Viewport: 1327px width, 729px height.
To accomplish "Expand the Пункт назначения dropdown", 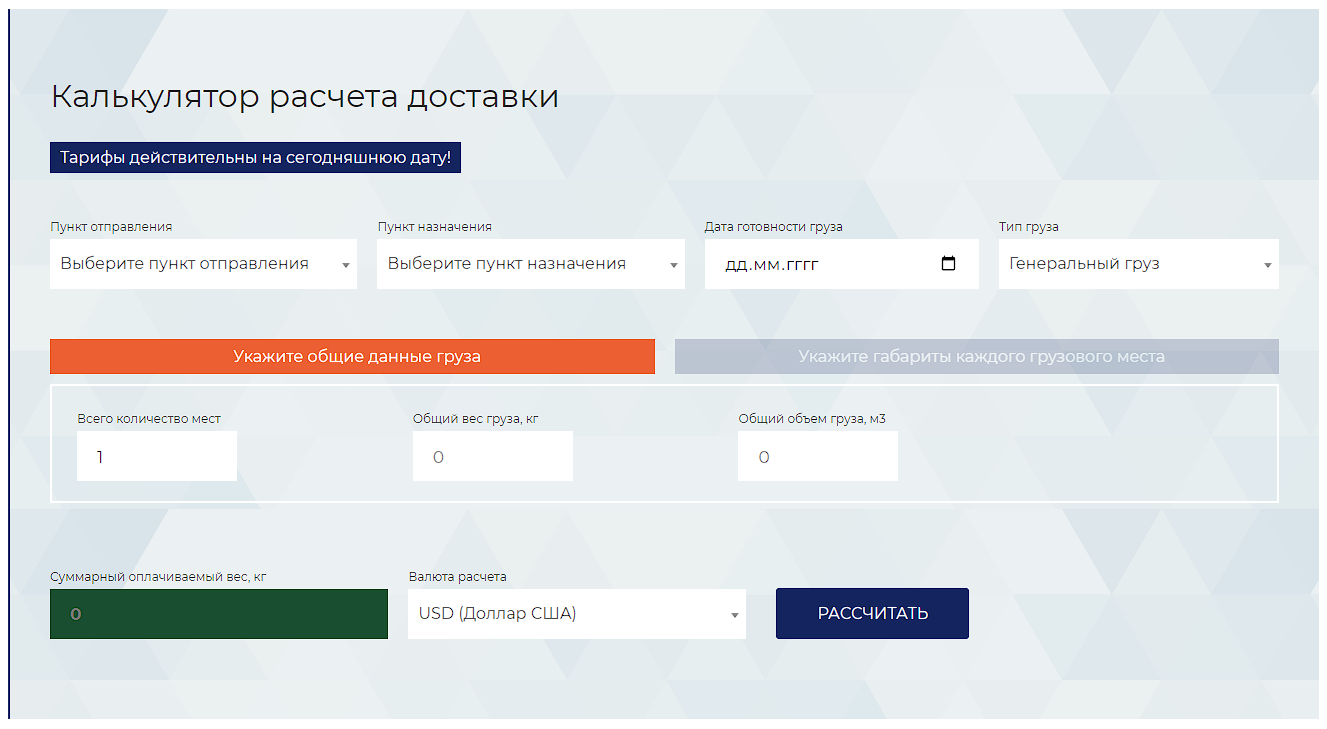I will coord(530,264).
